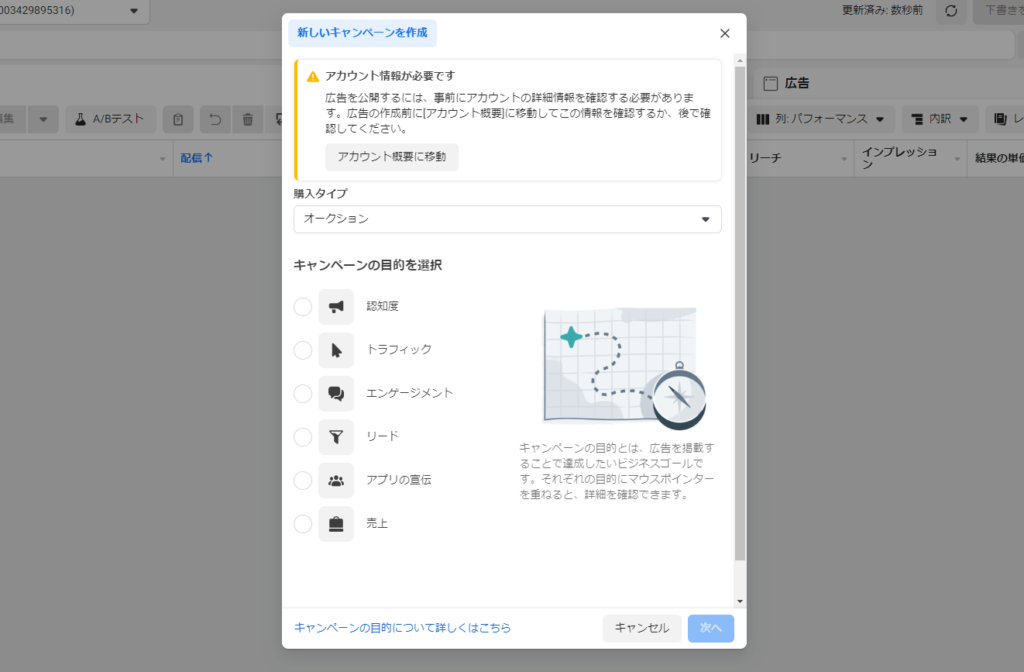Open the 内訳 breakdown dropdown

pyautogui.click(x=940, y=120)
